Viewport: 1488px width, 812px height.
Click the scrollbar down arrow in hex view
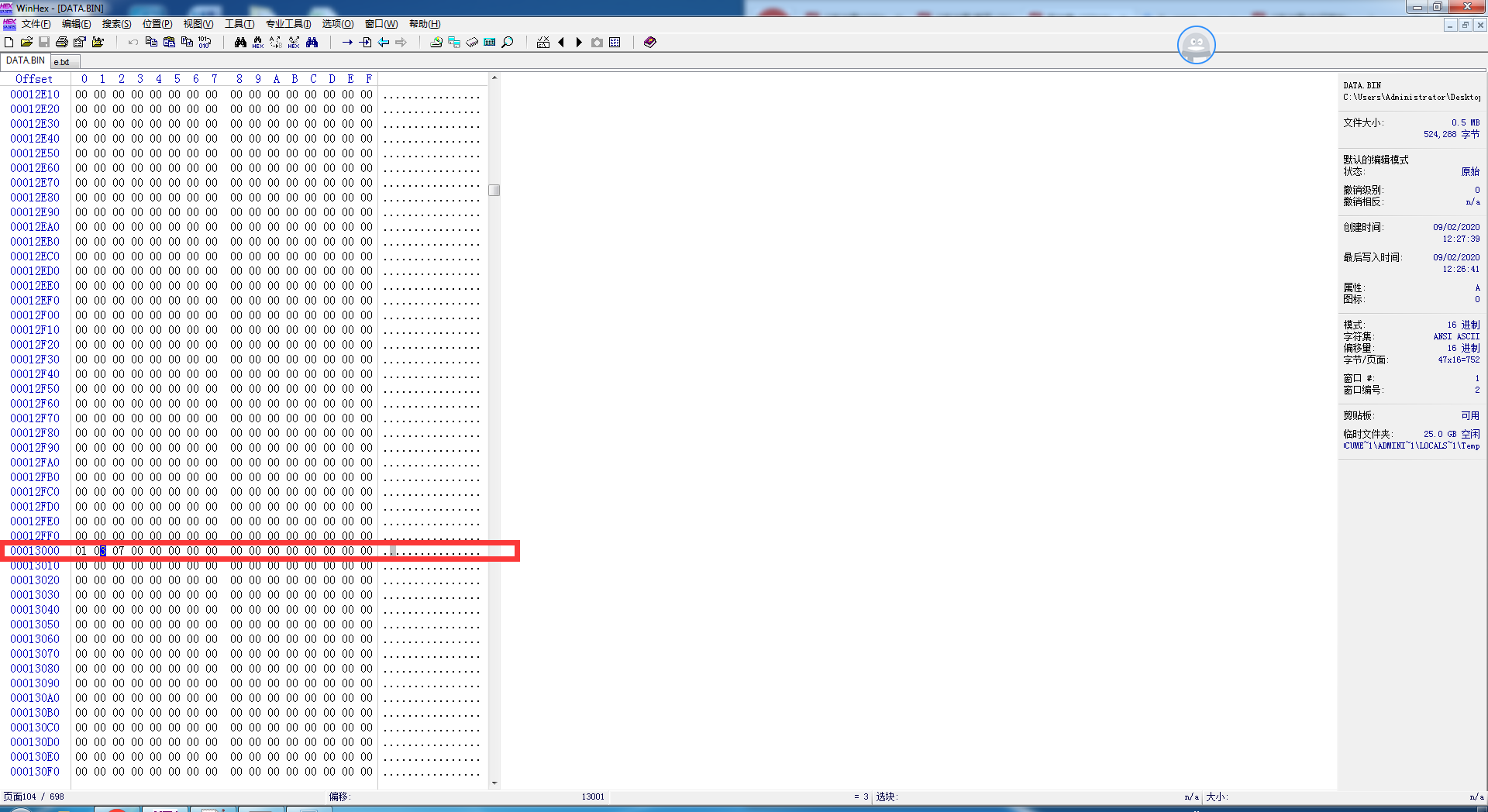tap(494, 783)
